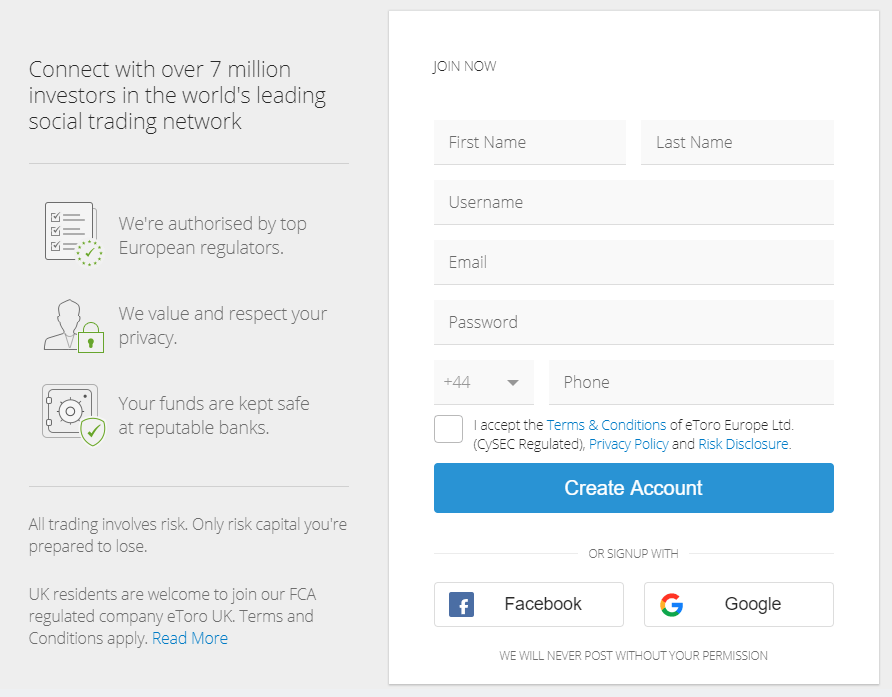
Task: Follow the Read More link
Action: (190, 638)
